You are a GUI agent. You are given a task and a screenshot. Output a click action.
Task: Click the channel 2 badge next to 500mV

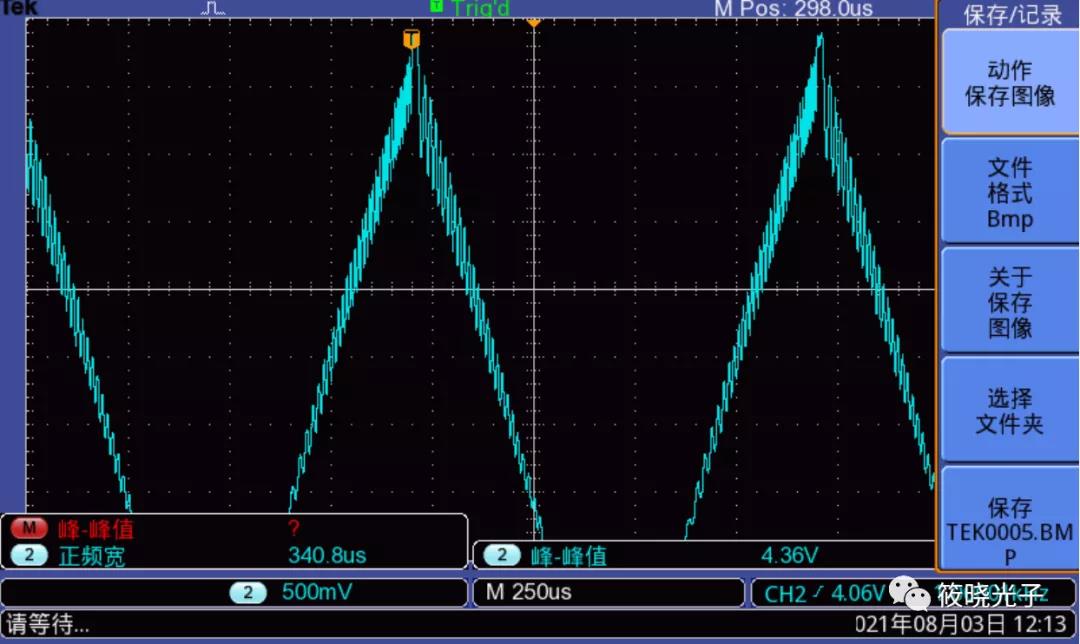(248, 592)
